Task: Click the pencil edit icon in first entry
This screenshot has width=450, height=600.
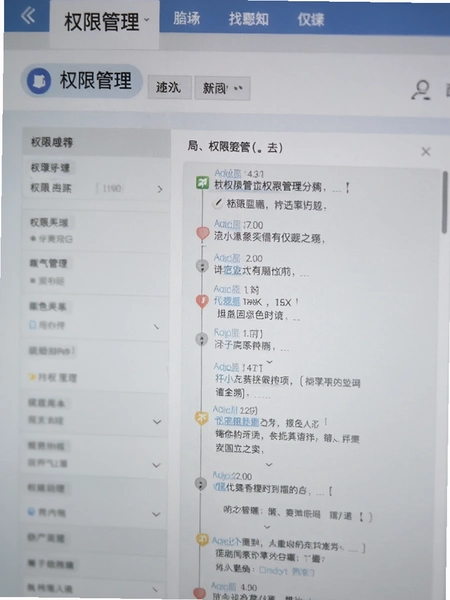Action: pos(218,204)
